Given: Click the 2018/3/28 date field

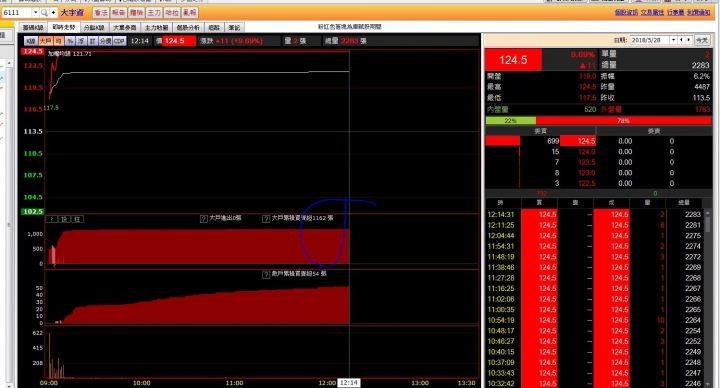Looking at the screenshot, I should (650, 40).
